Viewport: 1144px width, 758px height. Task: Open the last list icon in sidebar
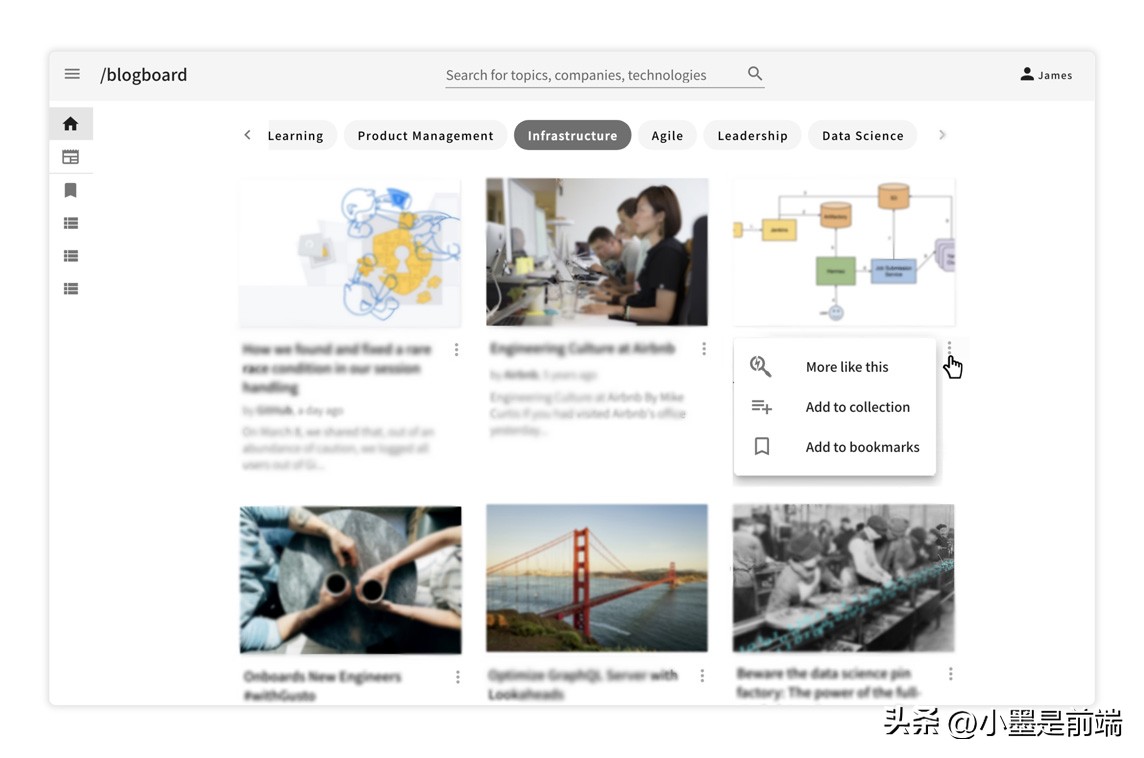pos(70,289)
